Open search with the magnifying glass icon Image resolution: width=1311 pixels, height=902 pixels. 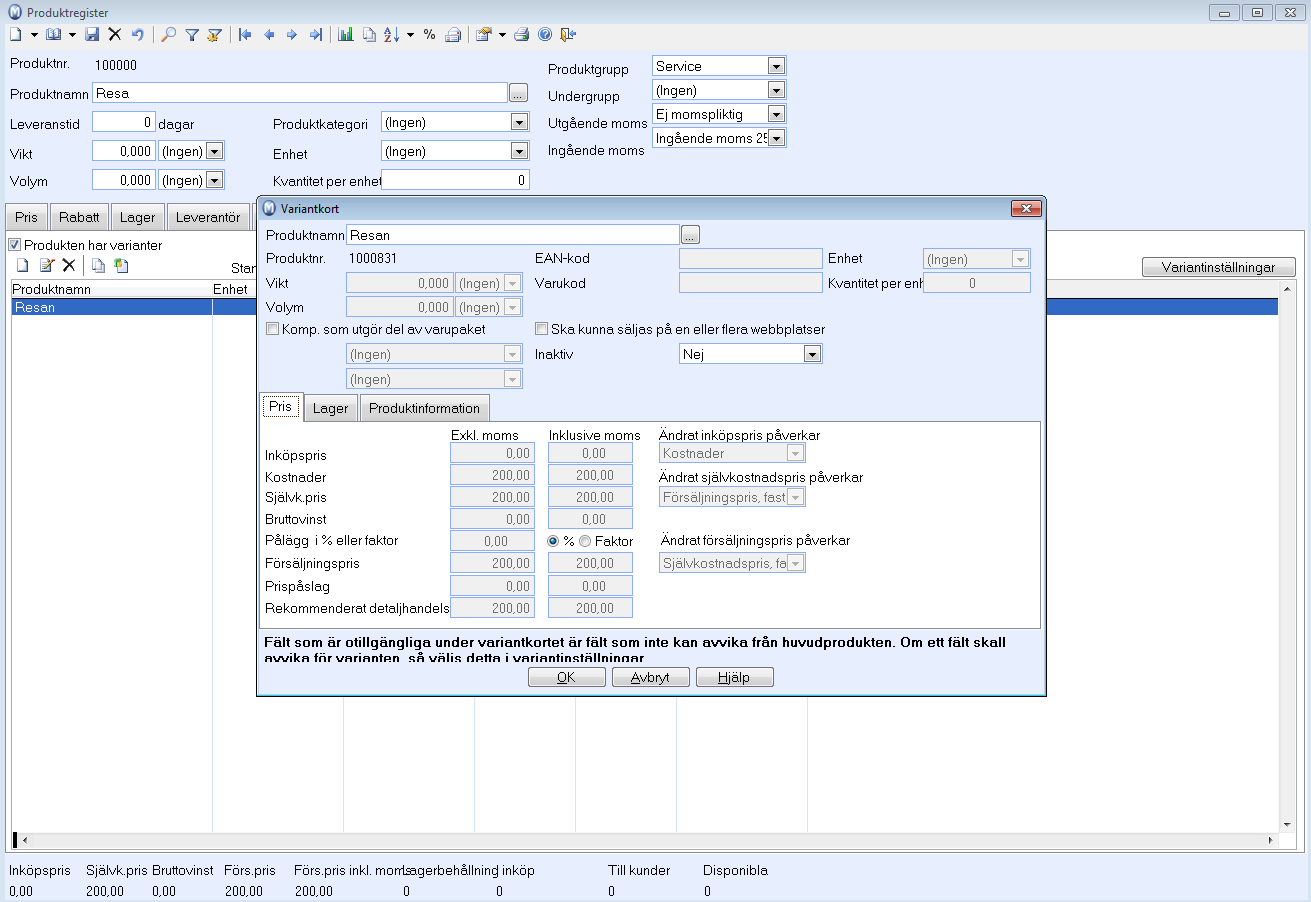tap(169, 34)
